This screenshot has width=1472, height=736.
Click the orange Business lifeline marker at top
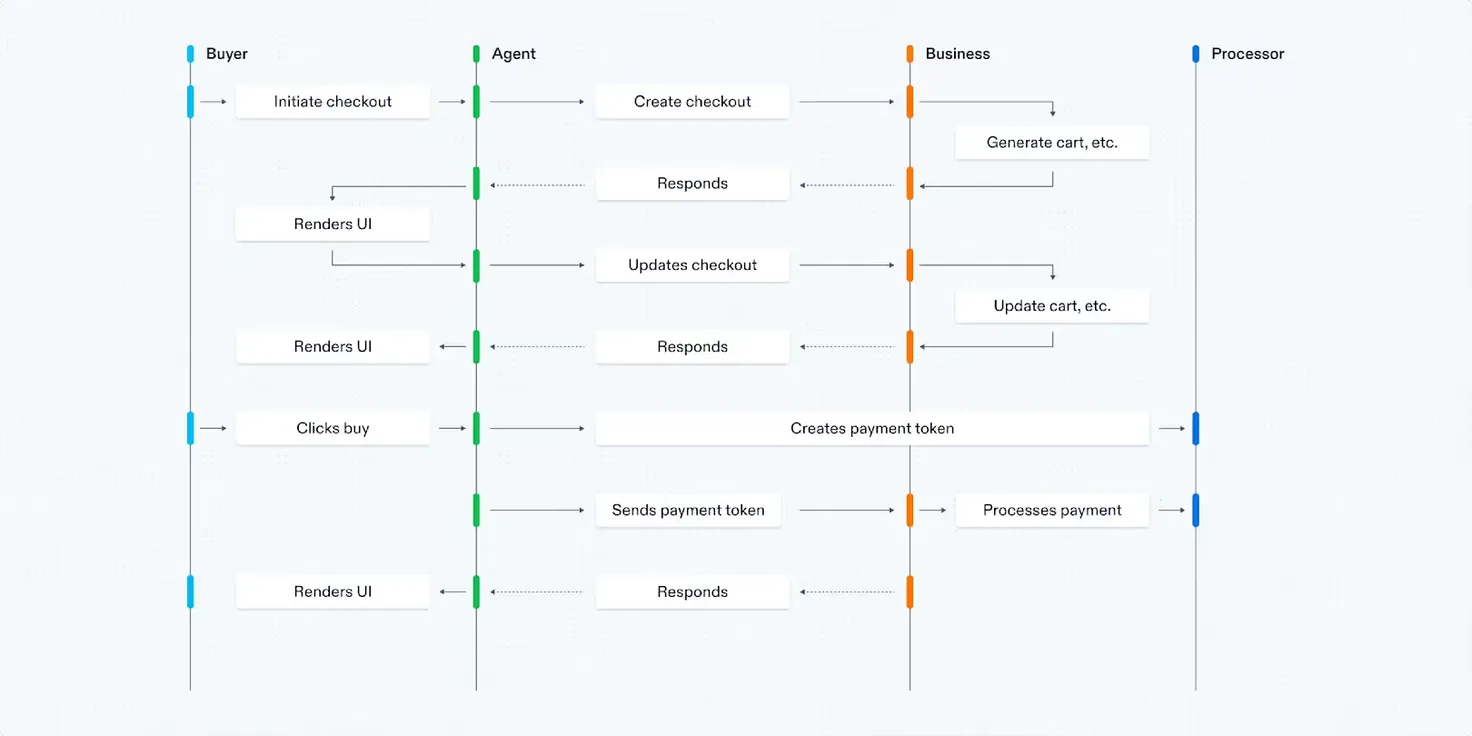[910, 54]
